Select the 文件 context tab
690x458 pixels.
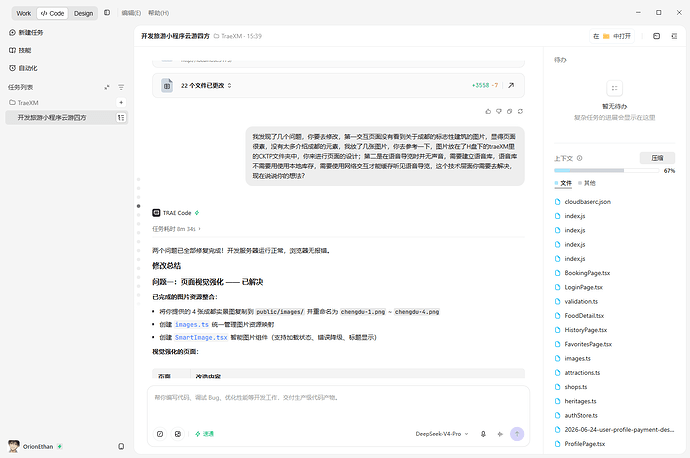tap(563, 183)
